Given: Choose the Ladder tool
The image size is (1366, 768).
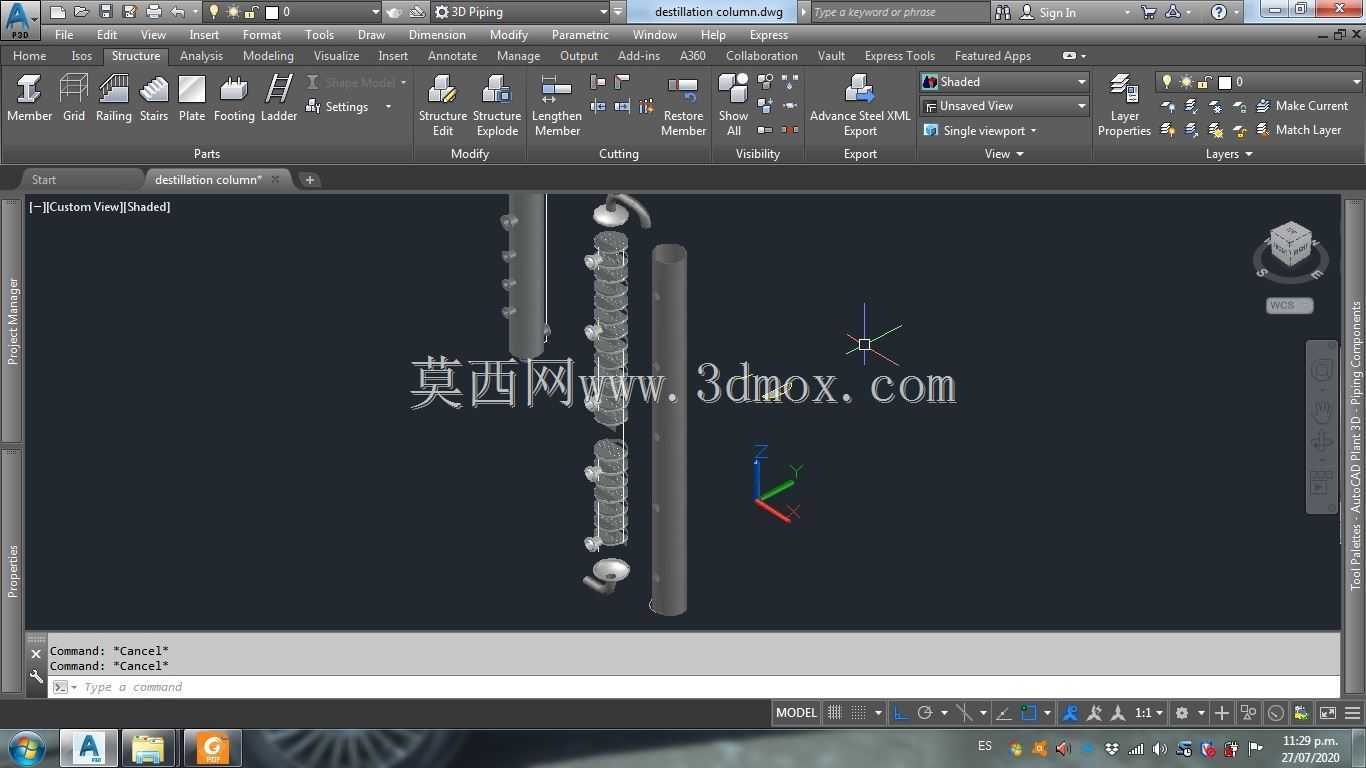Looking at the screenshot, I should [x=279, y=99].
